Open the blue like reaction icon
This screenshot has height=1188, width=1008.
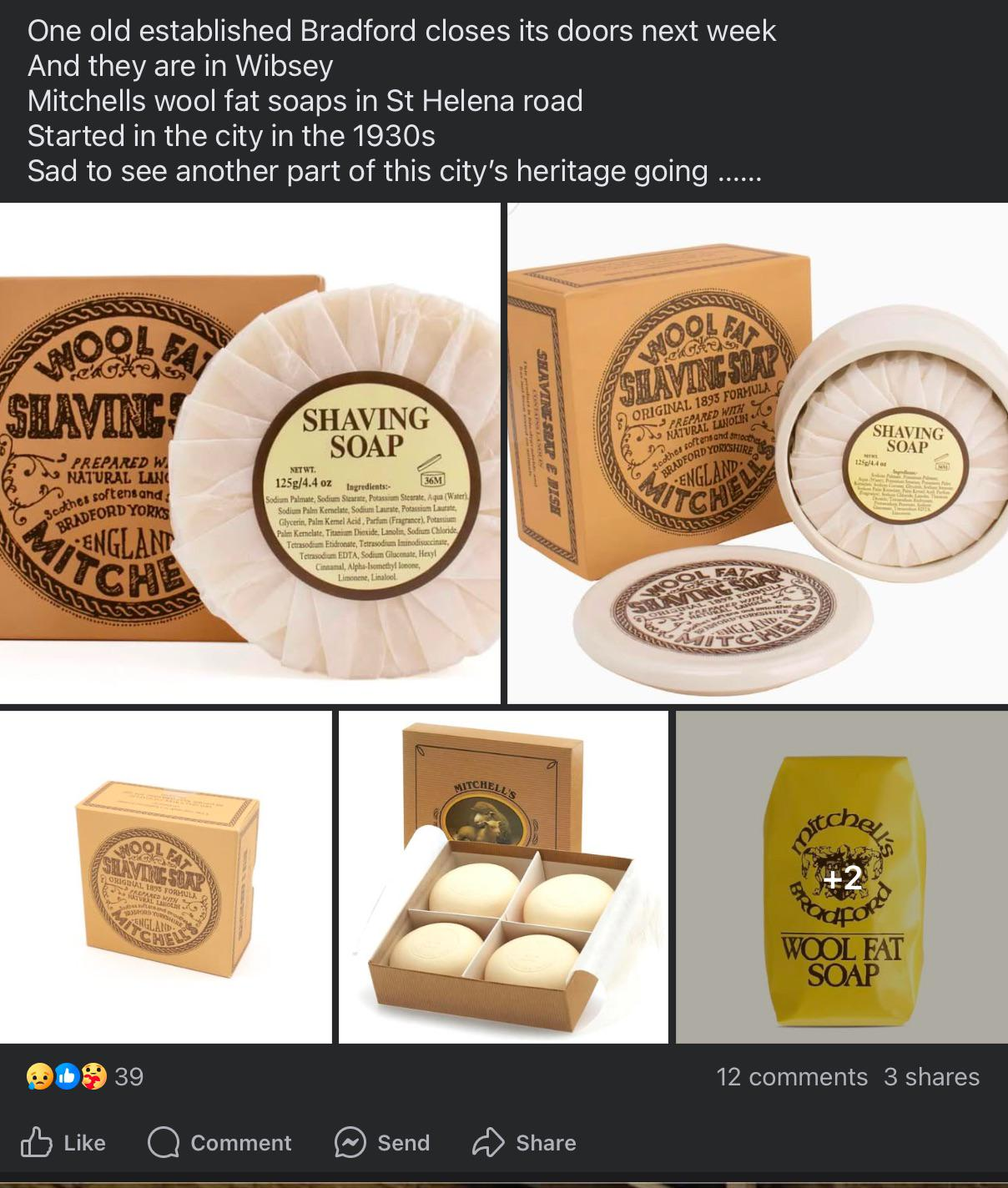click(x=66, y=1077)
